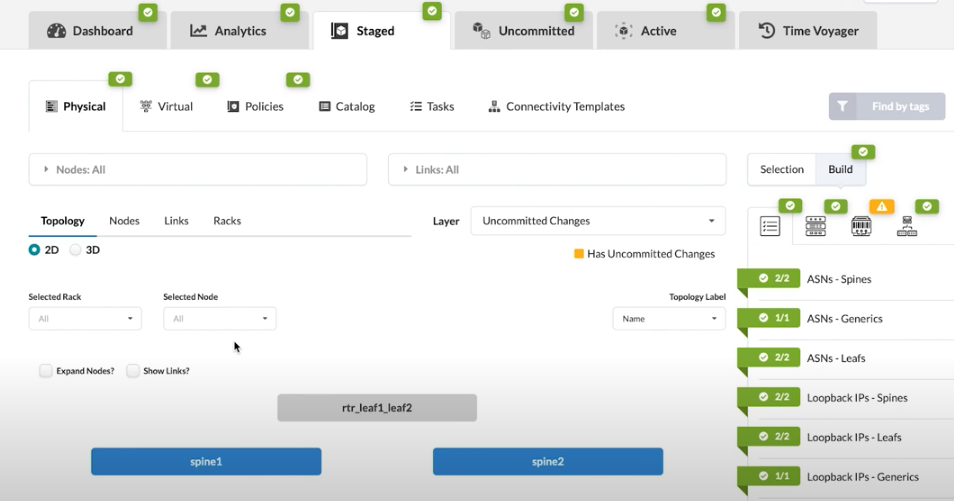Viewport: 954px width, 501px height.
Task: Click the Devices icon with warning badge
Action: point(862,226)
